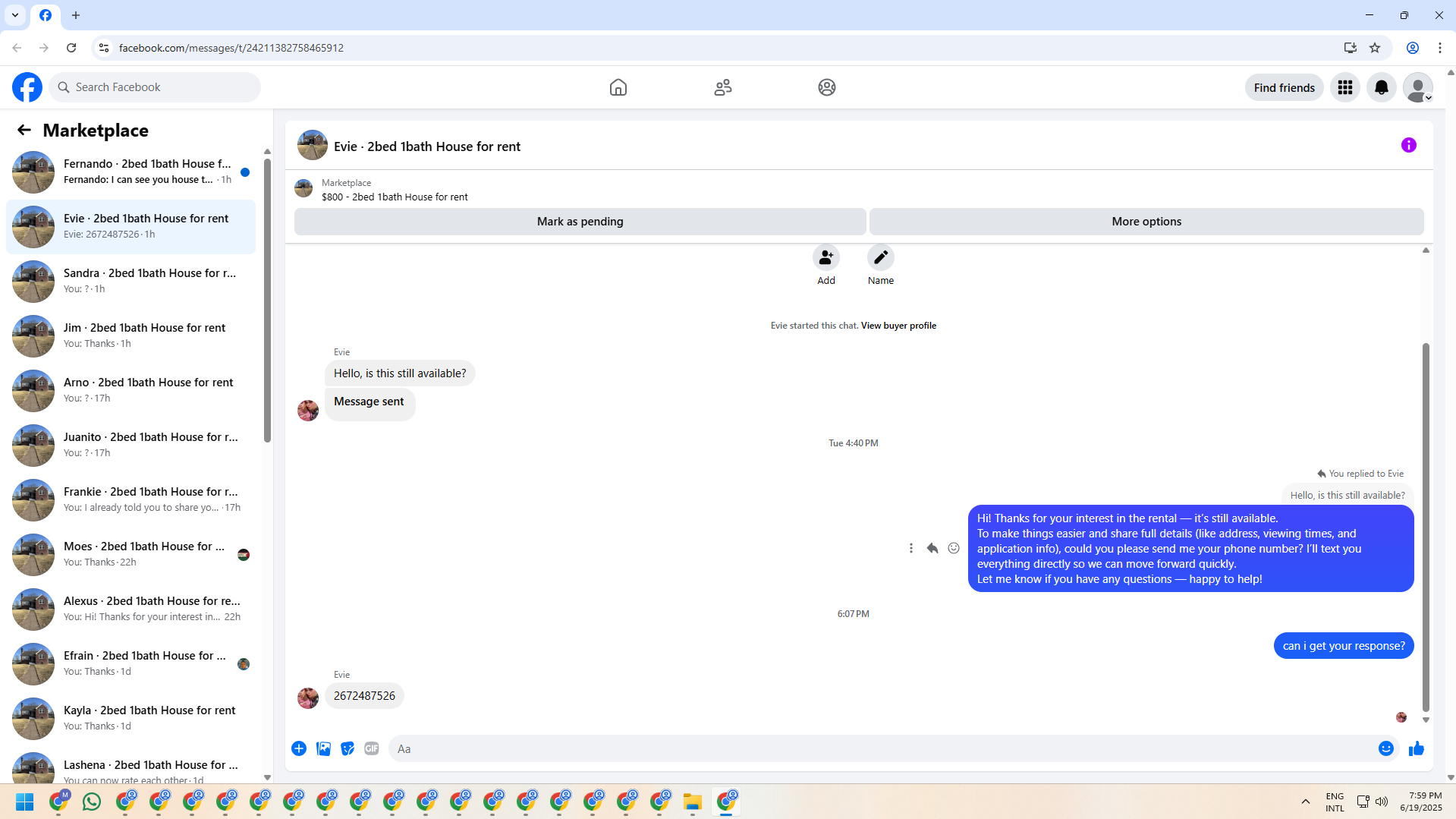Image resolution: width=1456 pixels, height=819 pixels.
Task: Go back from Marketplace messages
Action: coord(24,130)
